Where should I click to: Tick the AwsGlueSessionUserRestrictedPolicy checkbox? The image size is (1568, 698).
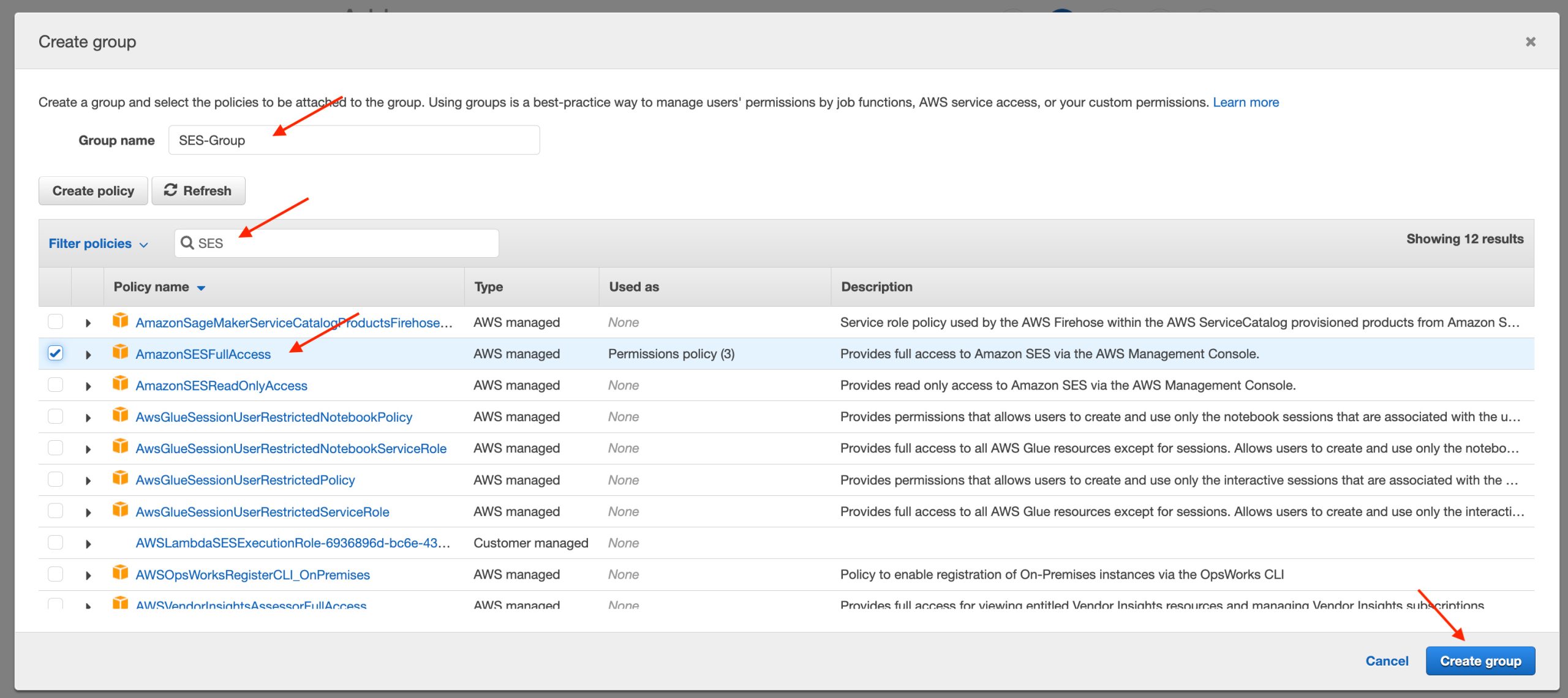tap(55, 479)
